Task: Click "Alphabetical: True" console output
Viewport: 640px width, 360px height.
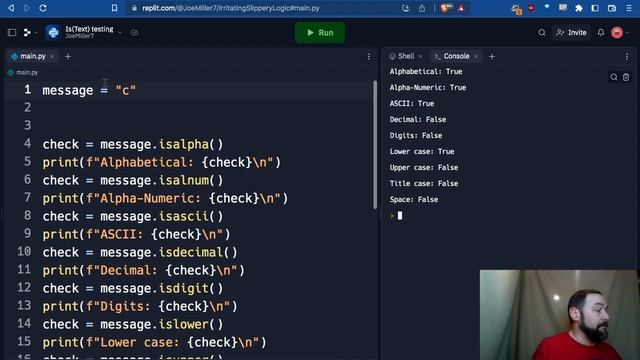Action: (426, 71)
